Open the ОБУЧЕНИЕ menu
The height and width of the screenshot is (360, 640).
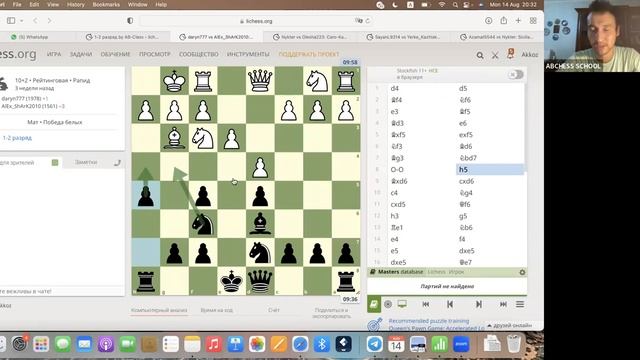[116, 54]
